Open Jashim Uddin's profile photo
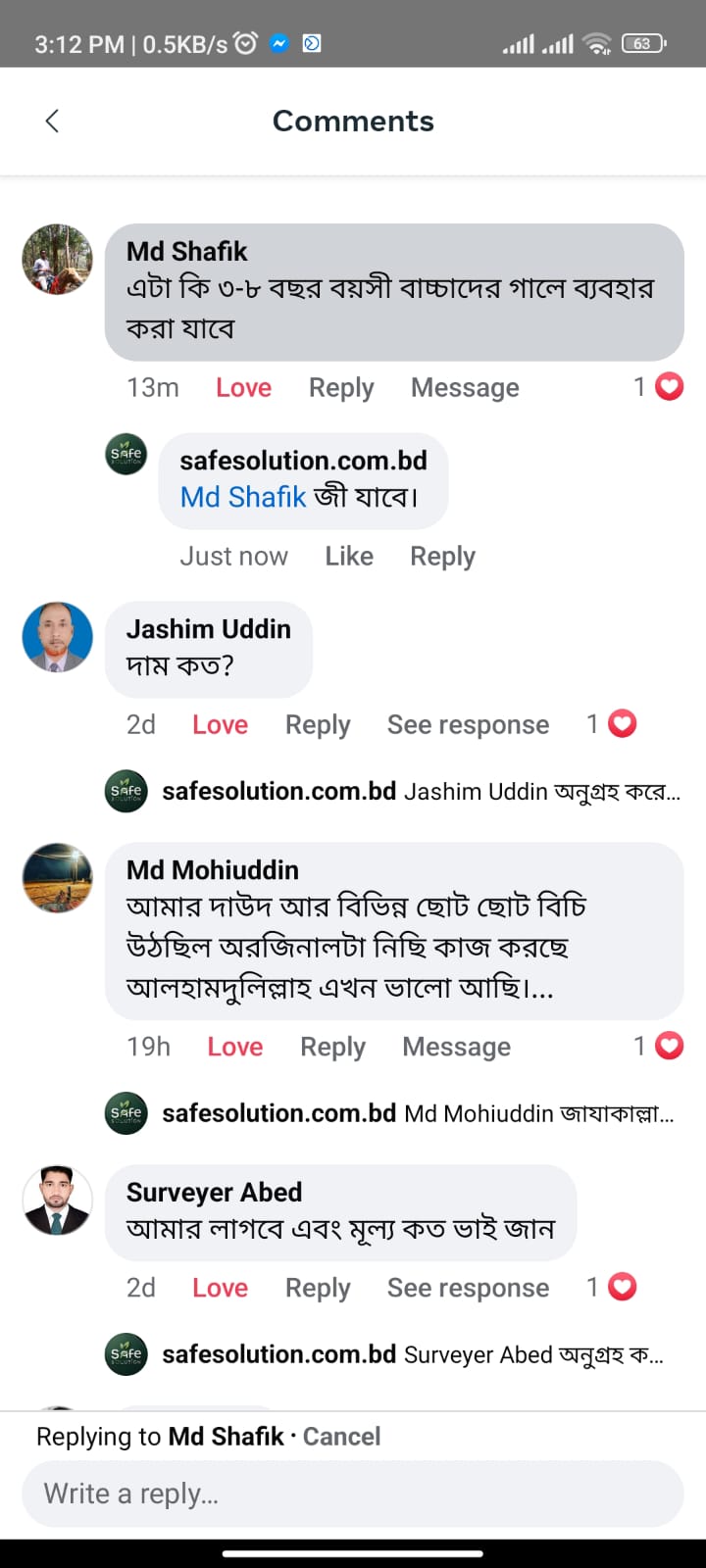 [x=58, y=637]
